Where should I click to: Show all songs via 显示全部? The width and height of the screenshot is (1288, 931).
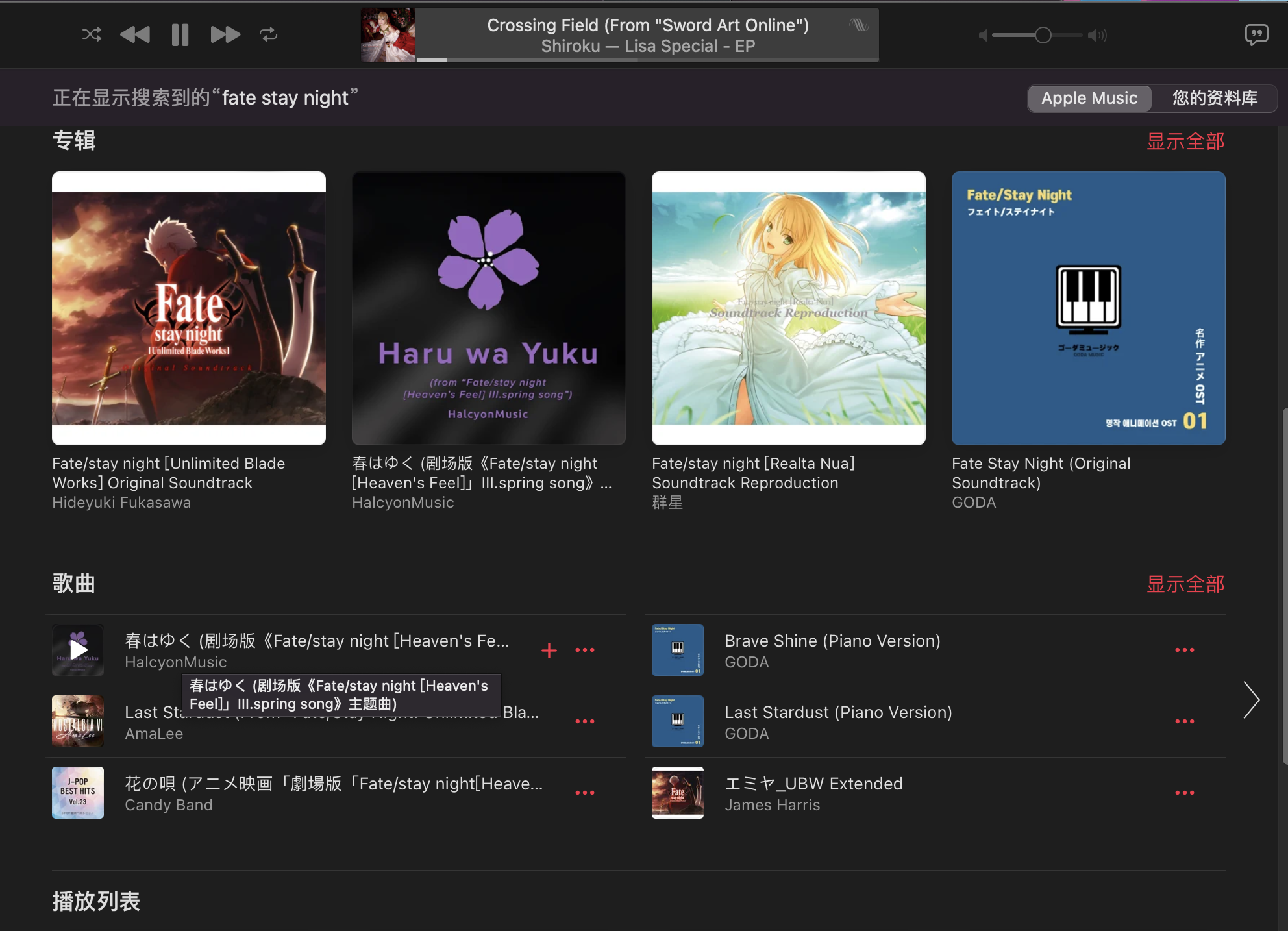(1185, 584)
